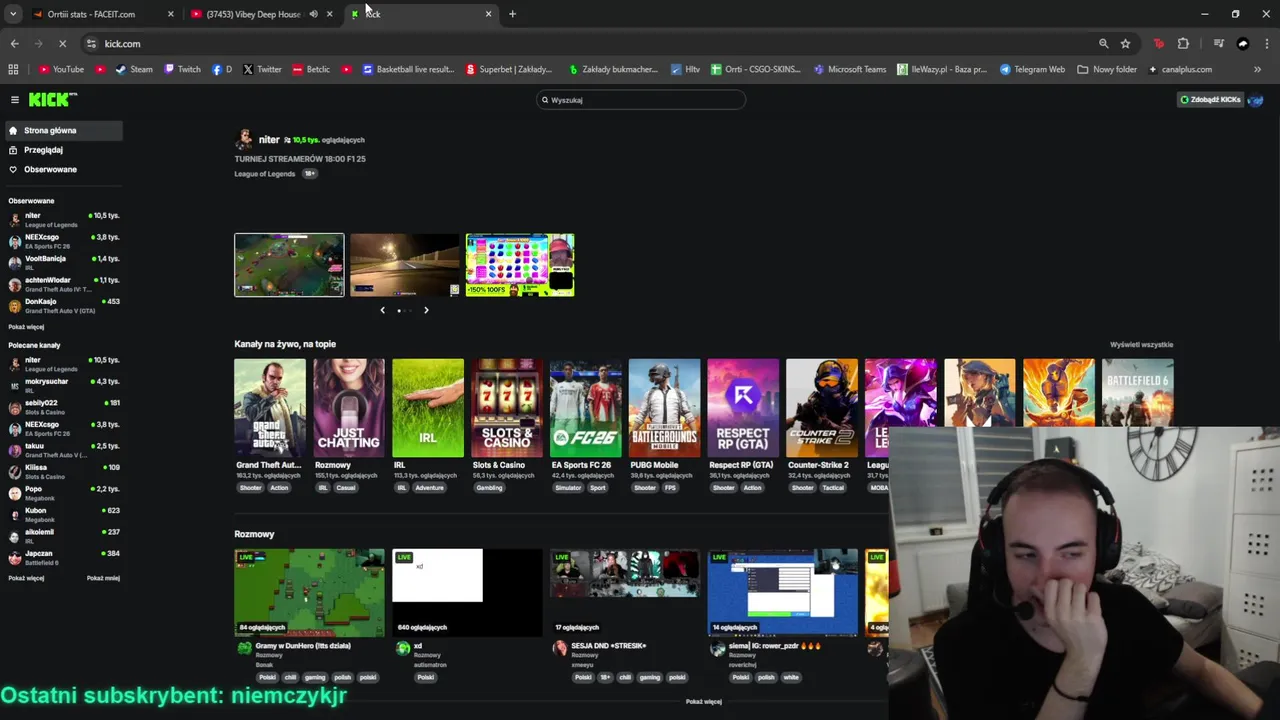Open Japczan in recommended channels
The width and height of the screenshot is (1280, 720).
click(64, 557)
